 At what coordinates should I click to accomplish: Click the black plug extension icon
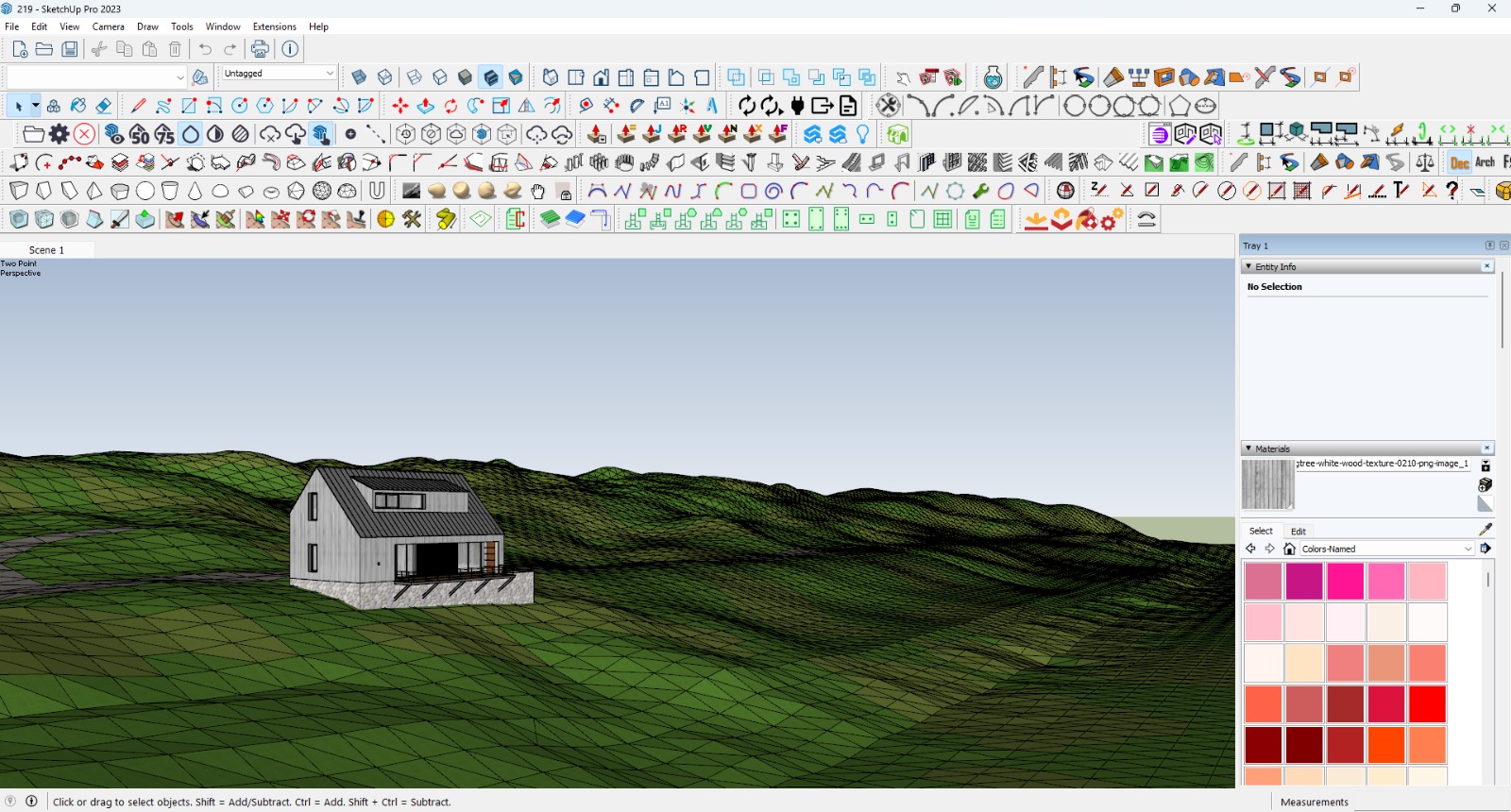pos(798,106)
